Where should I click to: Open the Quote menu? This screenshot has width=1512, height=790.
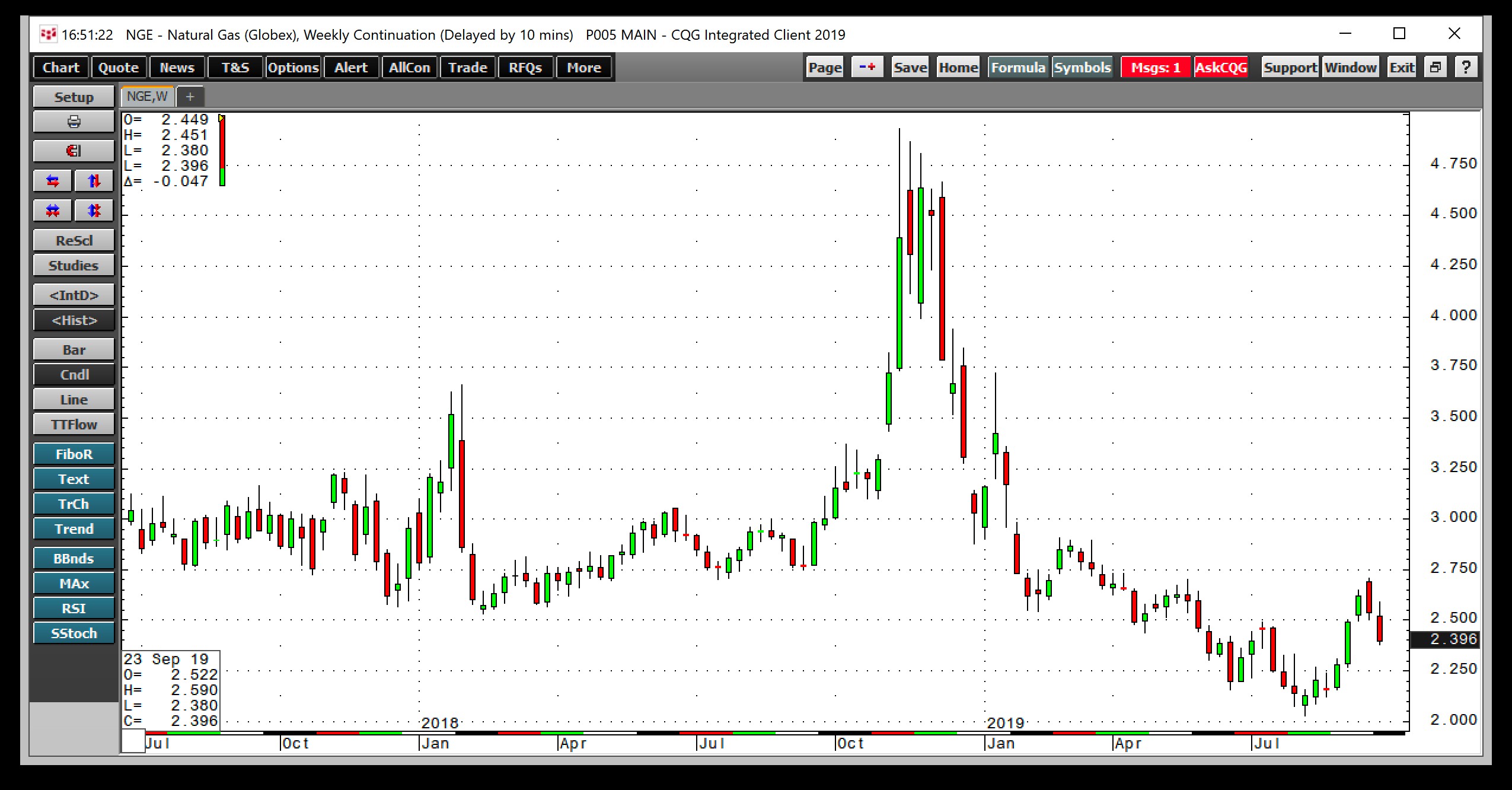(119, 67)
